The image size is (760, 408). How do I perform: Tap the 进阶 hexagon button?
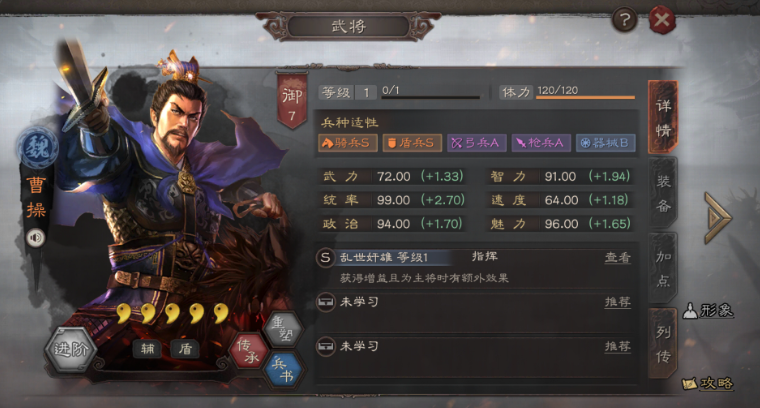(70, 349)
